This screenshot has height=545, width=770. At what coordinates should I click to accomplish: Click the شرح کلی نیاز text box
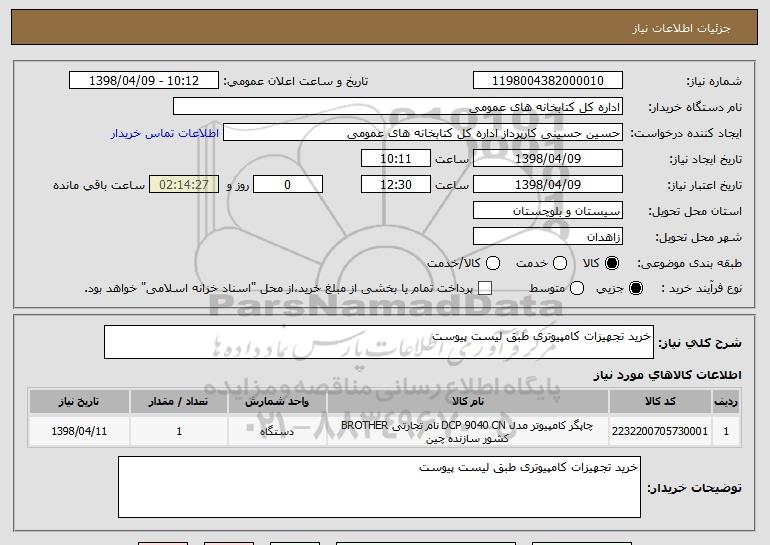tap(378, 342)
